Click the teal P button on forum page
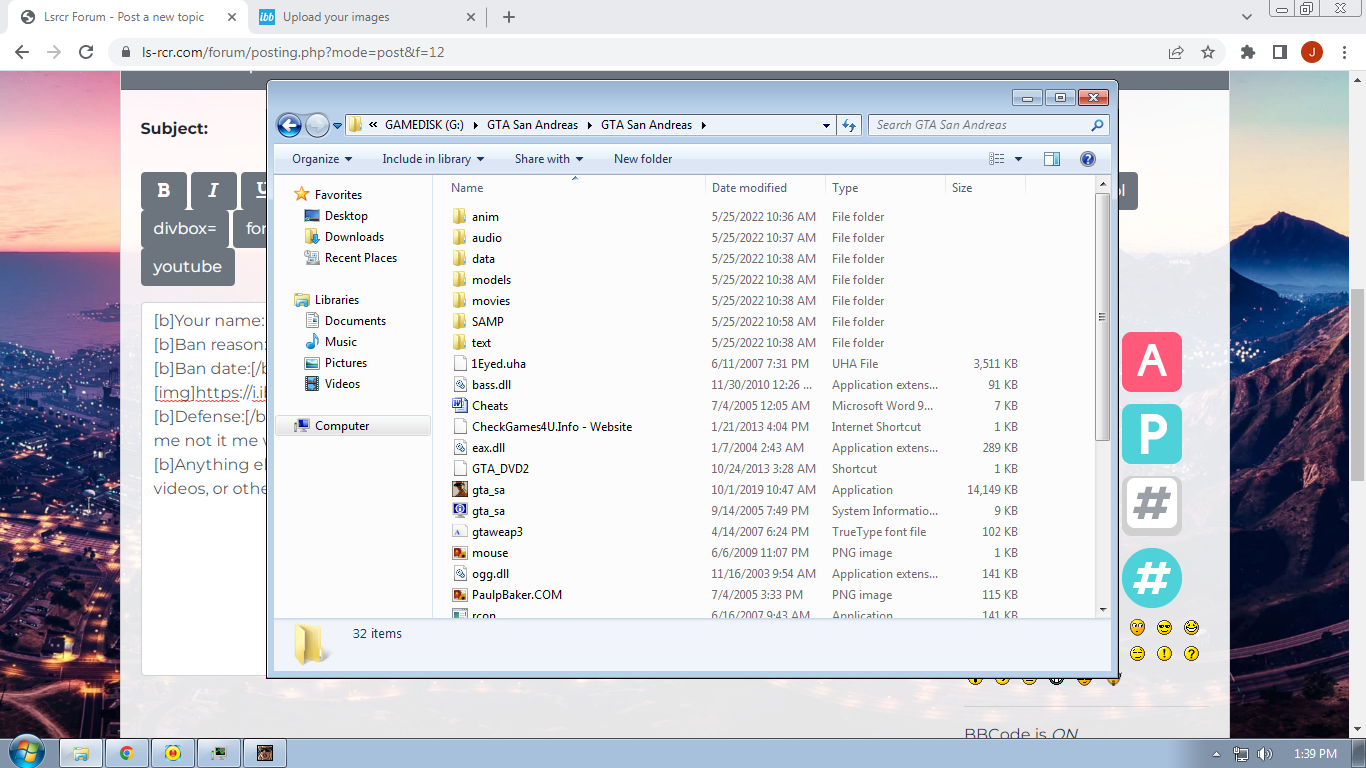Image resolution: width=1366 pixels, height=768 pixels. (1152, 434)
